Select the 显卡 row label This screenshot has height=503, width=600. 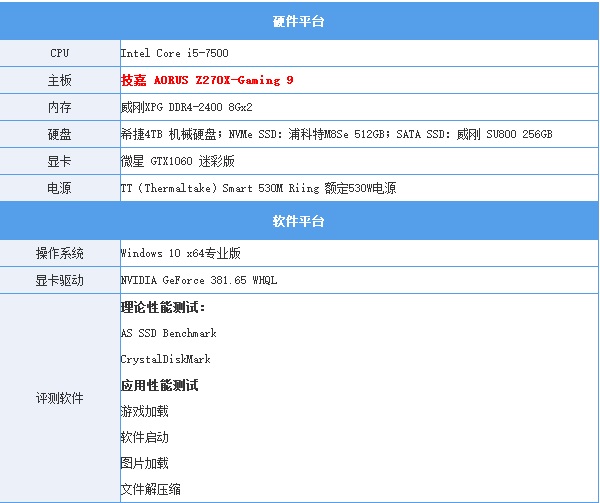point(59,161)
